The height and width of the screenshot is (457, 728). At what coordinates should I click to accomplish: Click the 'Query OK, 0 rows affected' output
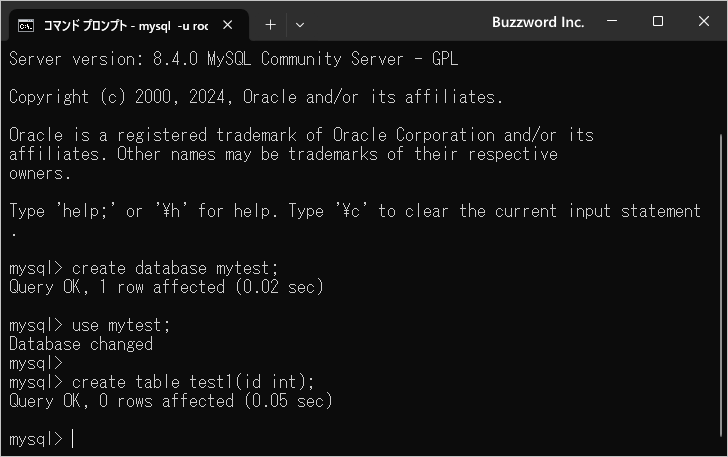click(171, 401)
